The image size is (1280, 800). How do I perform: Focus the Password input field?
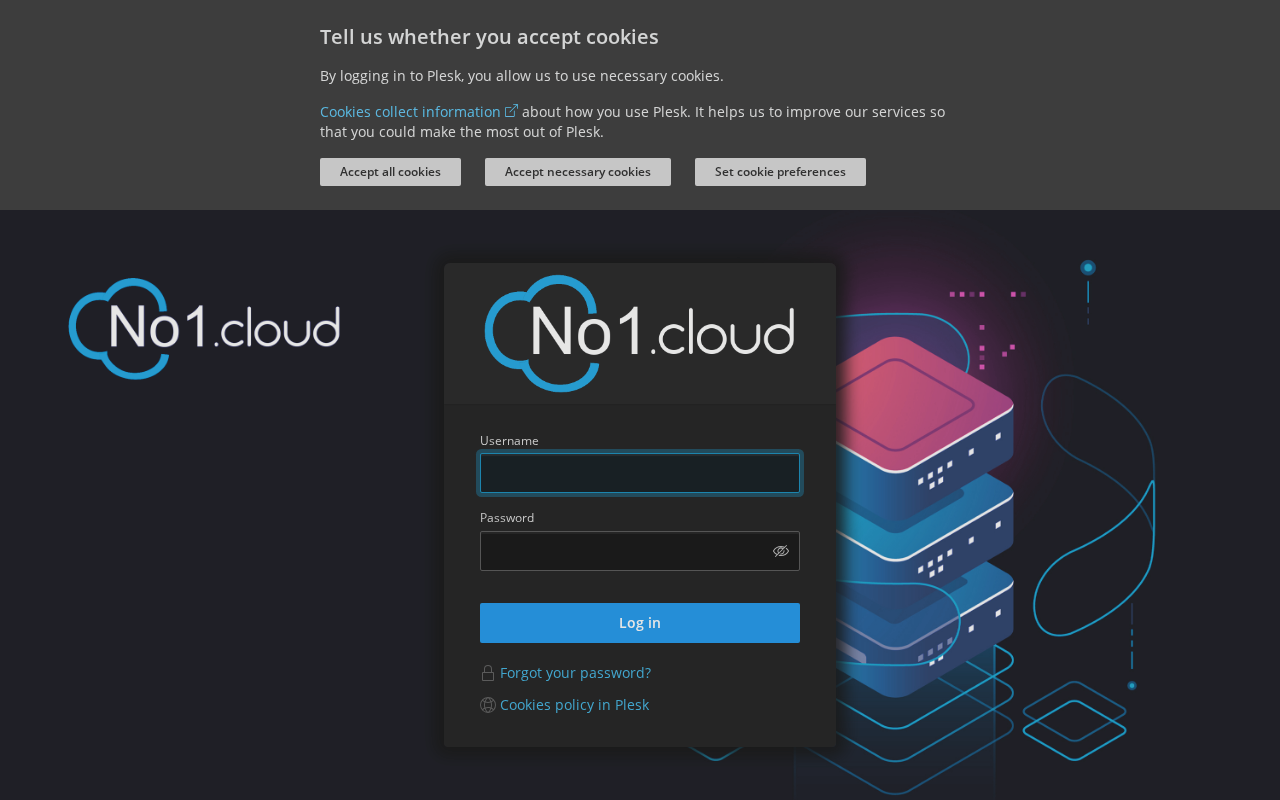640,551
